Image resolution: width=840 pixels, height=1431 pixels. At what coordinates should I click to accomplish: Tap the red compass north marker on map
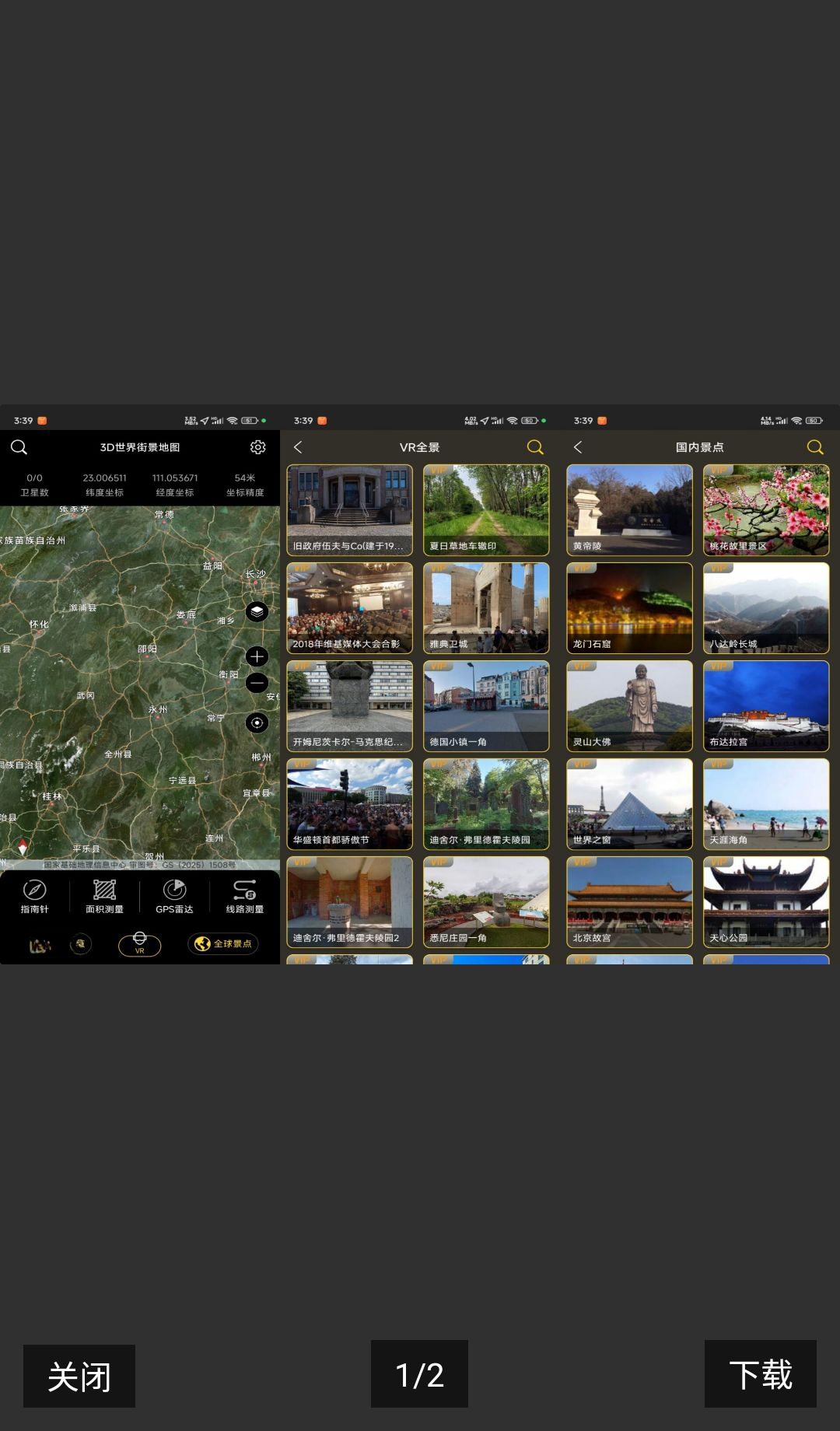coord(23,846)
